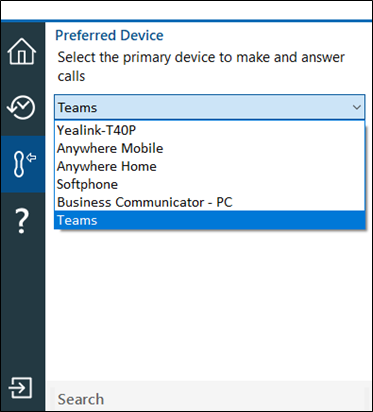
Task: Click empty white panel below device list
Action: pyautogui.click(x=209, y=303)
